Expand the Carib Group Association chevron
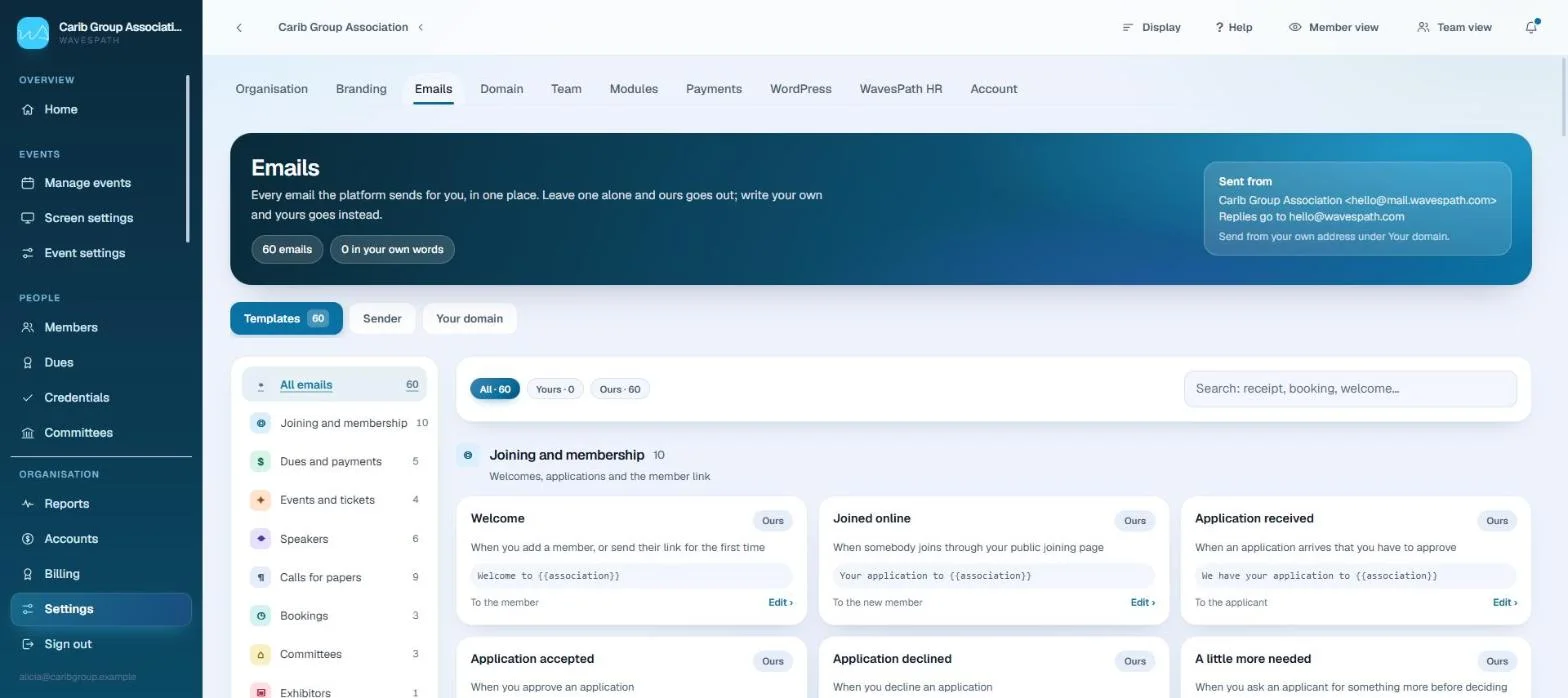This screenshot has height=698, width=1568. click(421, 27)
